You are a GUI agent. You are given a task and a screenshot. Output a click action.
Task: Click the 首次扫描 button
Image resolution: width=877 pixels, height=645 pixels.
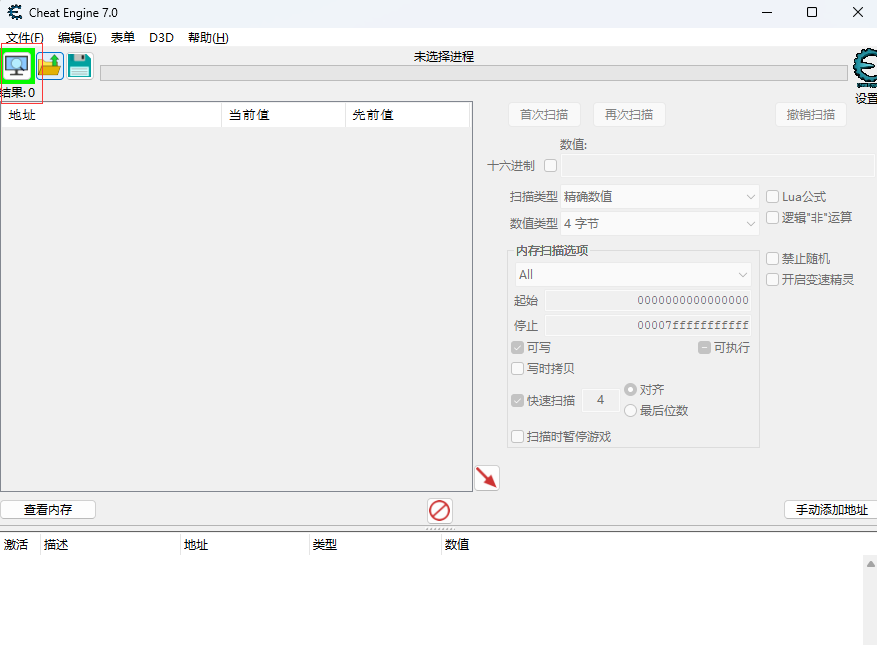pyautogui.click(x=544, y=115)
